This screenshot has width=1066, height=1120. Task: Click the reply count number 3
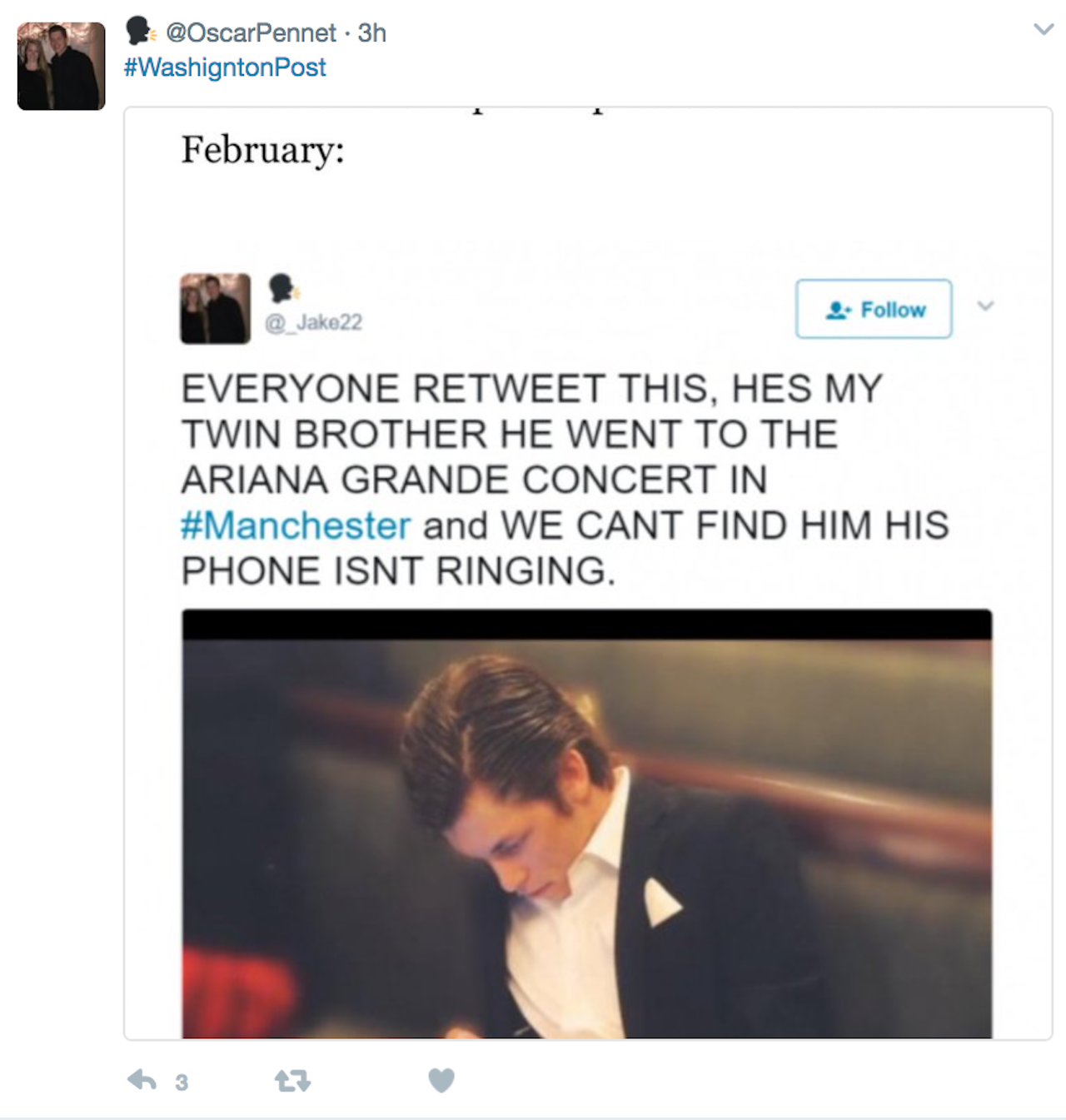182,1082
